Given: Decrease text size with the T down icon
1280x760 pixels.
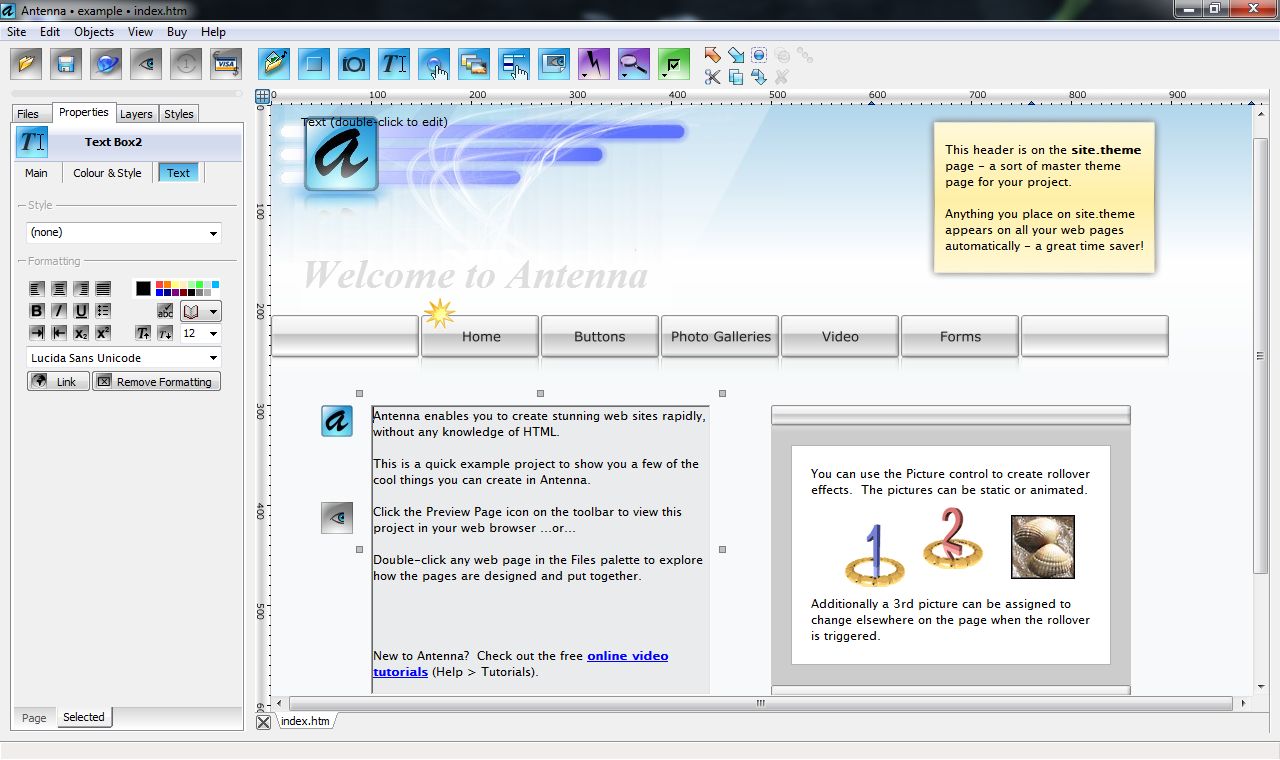Looking at the screenshot, I should 165,333.
